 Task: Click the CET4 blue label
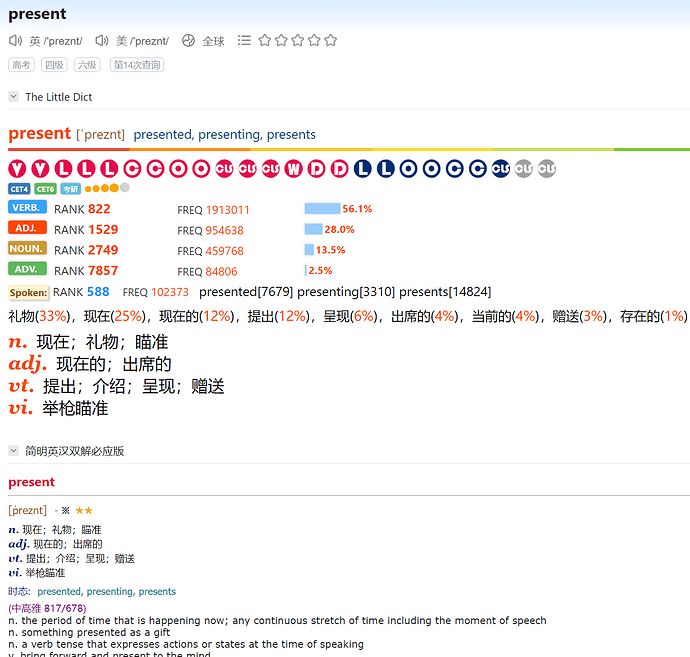pyautogui.click(x=19, y=189)
